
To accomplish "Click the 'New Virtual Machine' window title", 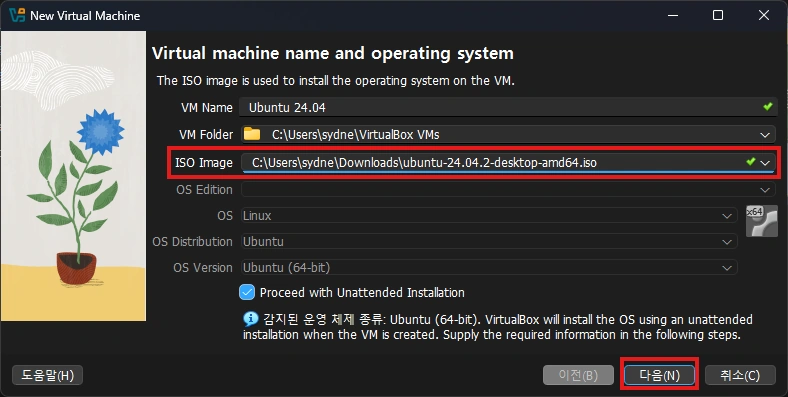I will point(85,16).
